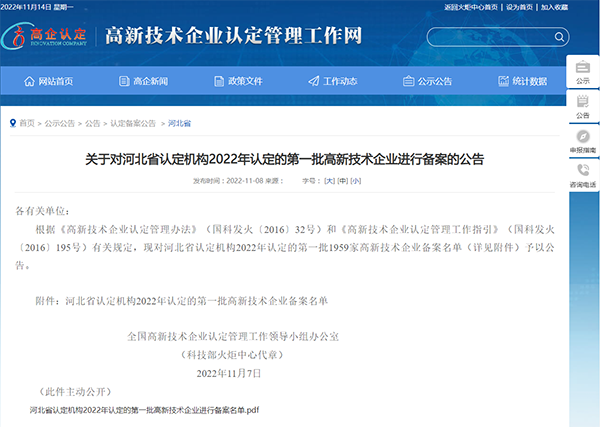Set font size to large 大
Image resolution: width=600 pixels, height=427 pixels.
pos(329,181)
